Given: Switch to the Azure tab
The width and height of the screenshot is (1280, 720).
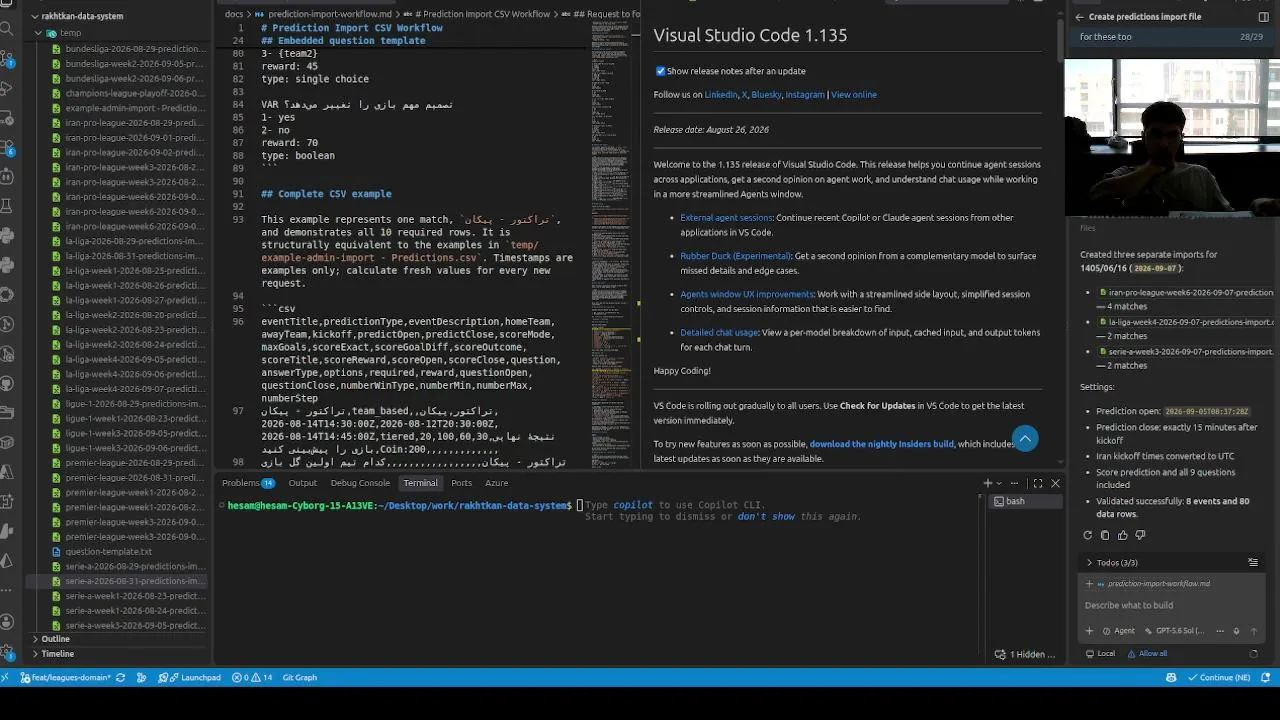Looking at the screenshot, I should (497, 483).
